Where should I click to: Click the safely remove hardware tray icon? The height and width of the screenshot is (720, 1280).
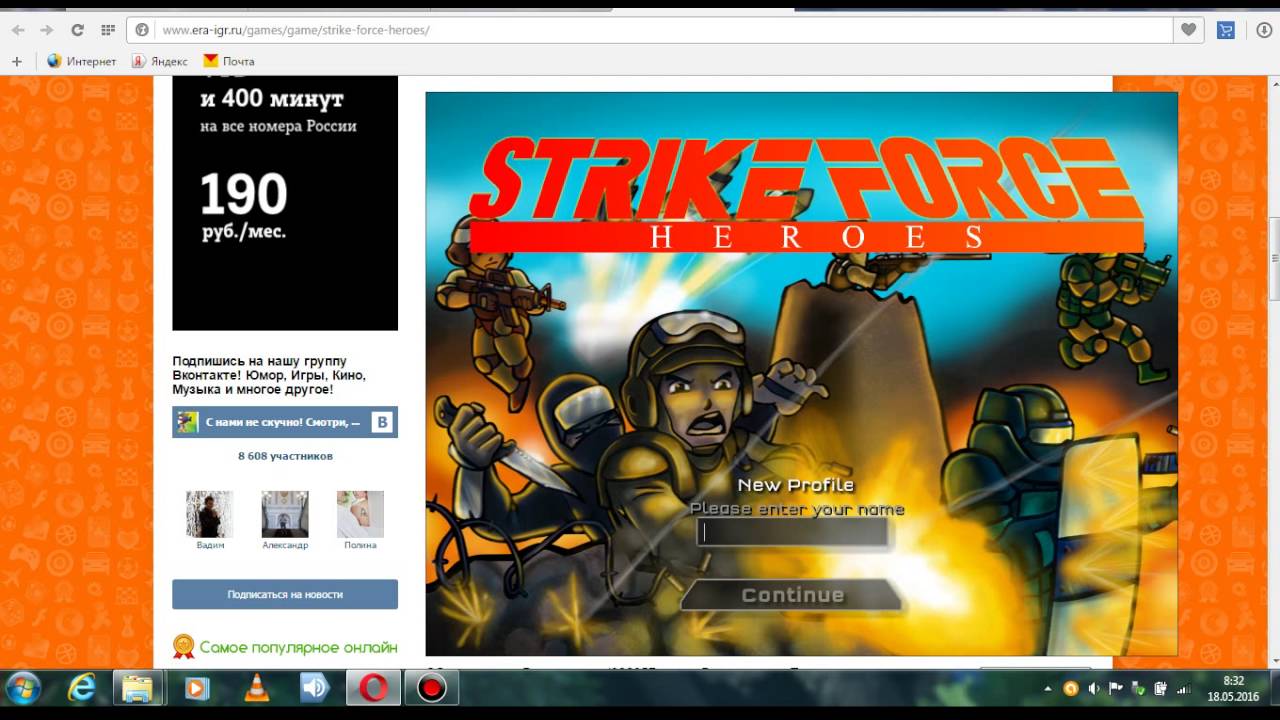click(x=1137, y=688)
